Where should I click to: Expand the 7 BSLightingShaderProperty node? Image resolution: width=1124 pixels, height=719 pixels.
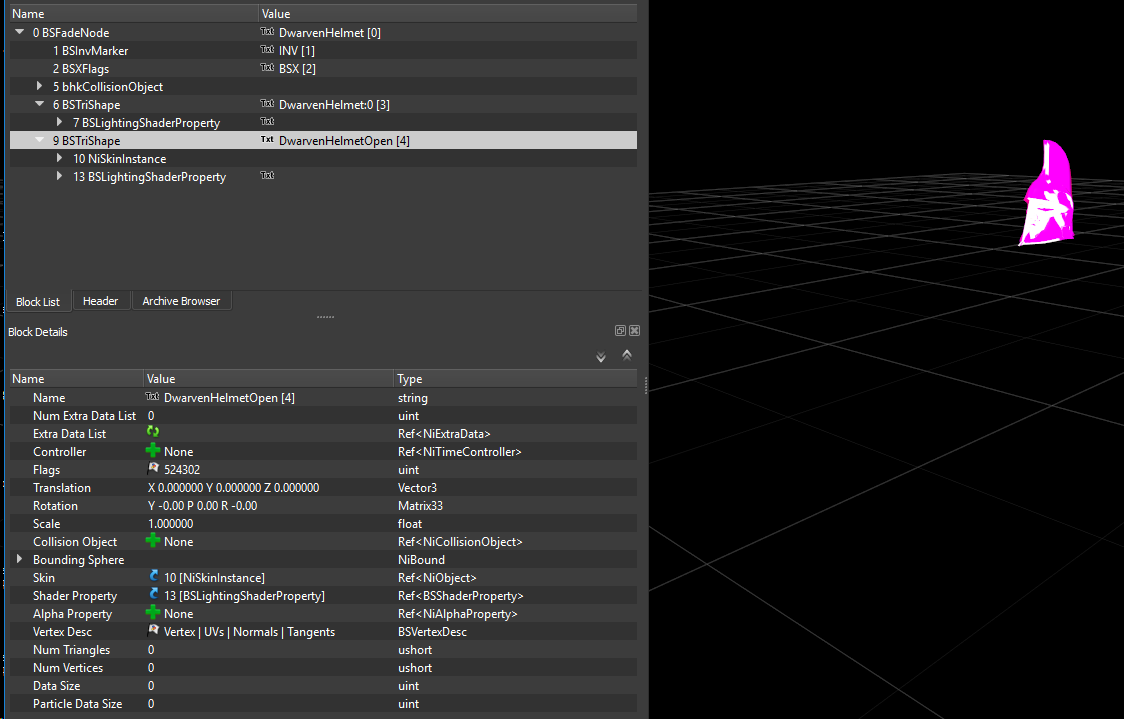point(59,122)
